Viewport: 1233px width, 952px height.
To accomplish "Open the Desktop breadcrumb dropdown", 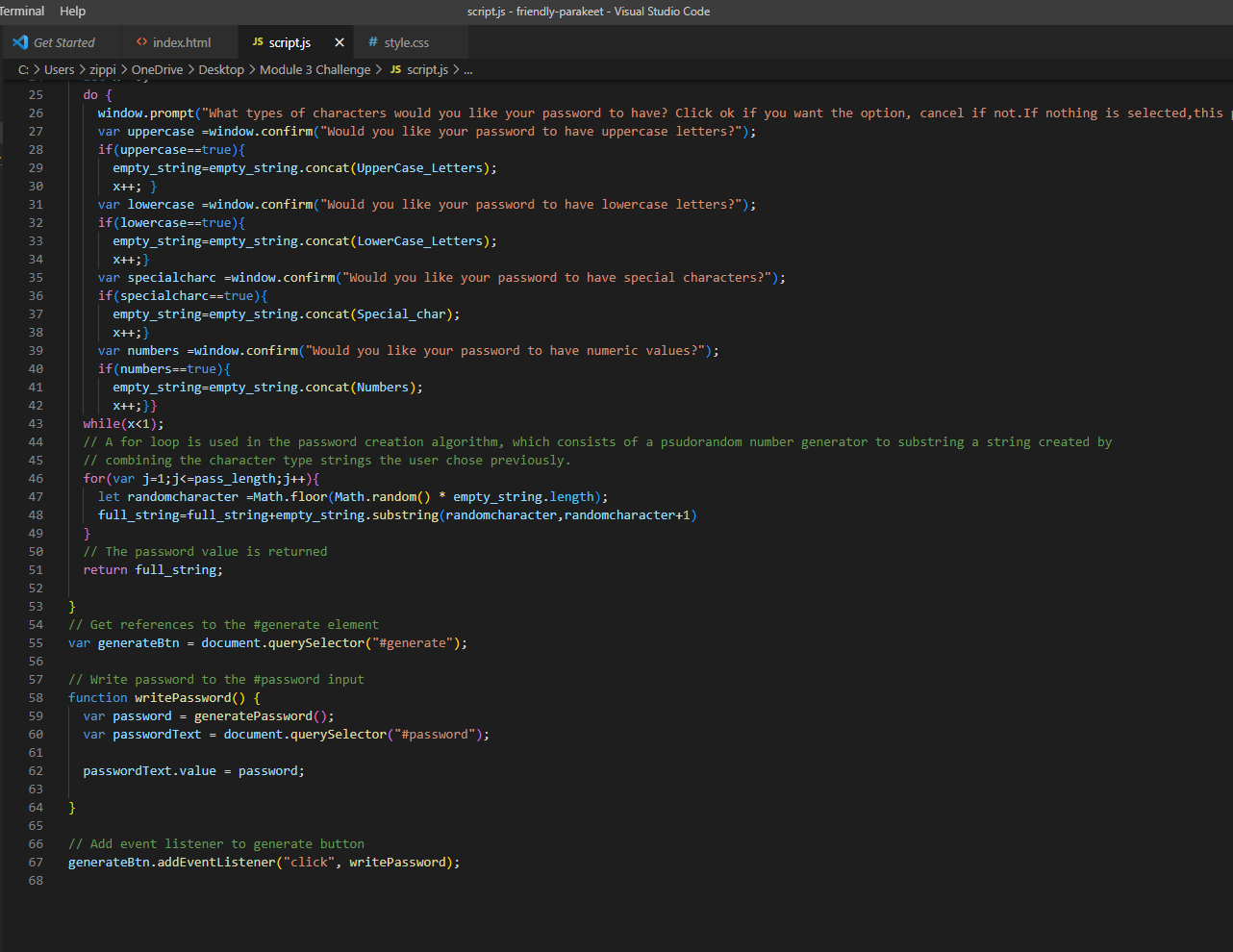I will [x=221, y=69].
